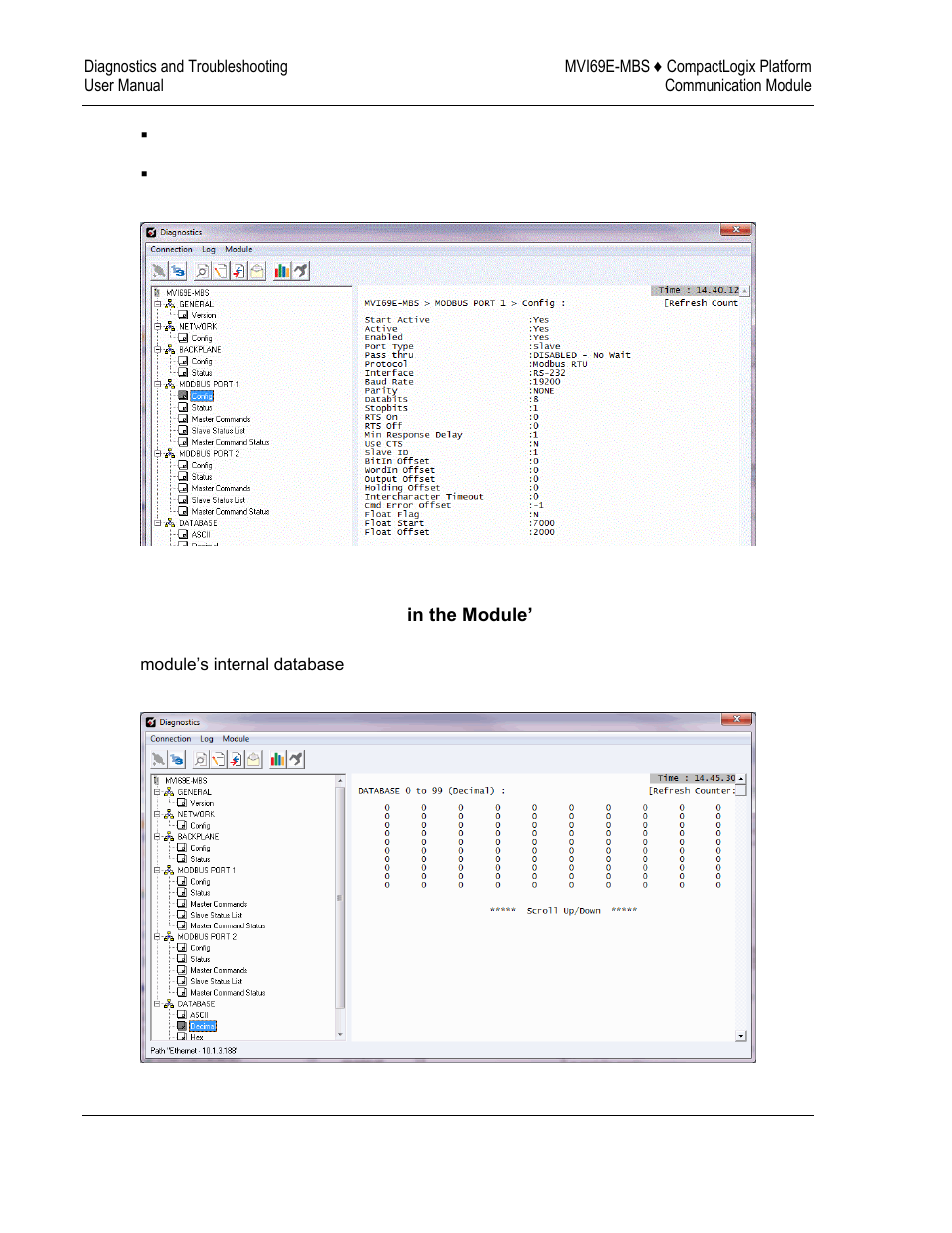The height and width of the screenshot is (1233, 952).
Task: Click the red-blue arrow page icon in the database window
Action: 237,760
